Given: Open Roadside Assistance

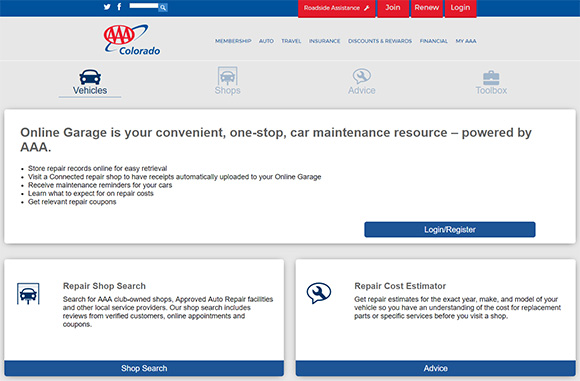Looking at the screenshot, I should (337, 8).
